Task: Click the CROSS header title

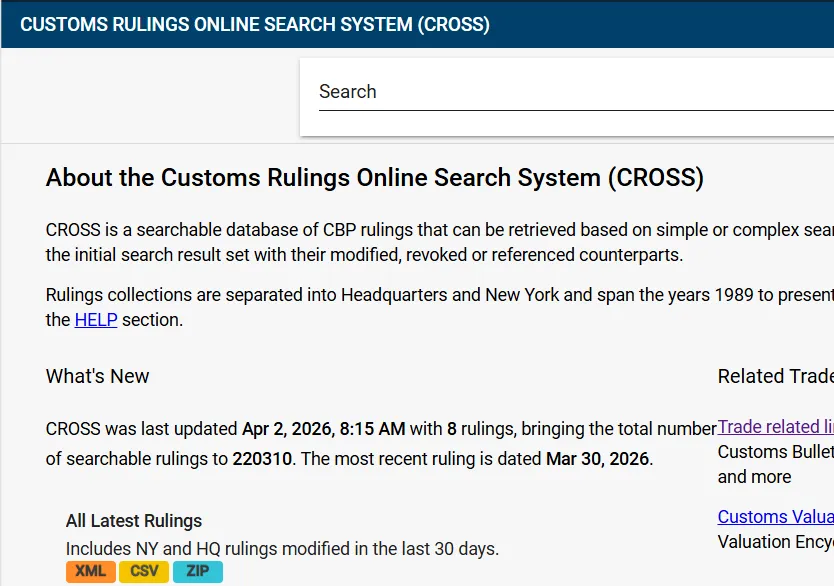Action: [x=255, y=24]
